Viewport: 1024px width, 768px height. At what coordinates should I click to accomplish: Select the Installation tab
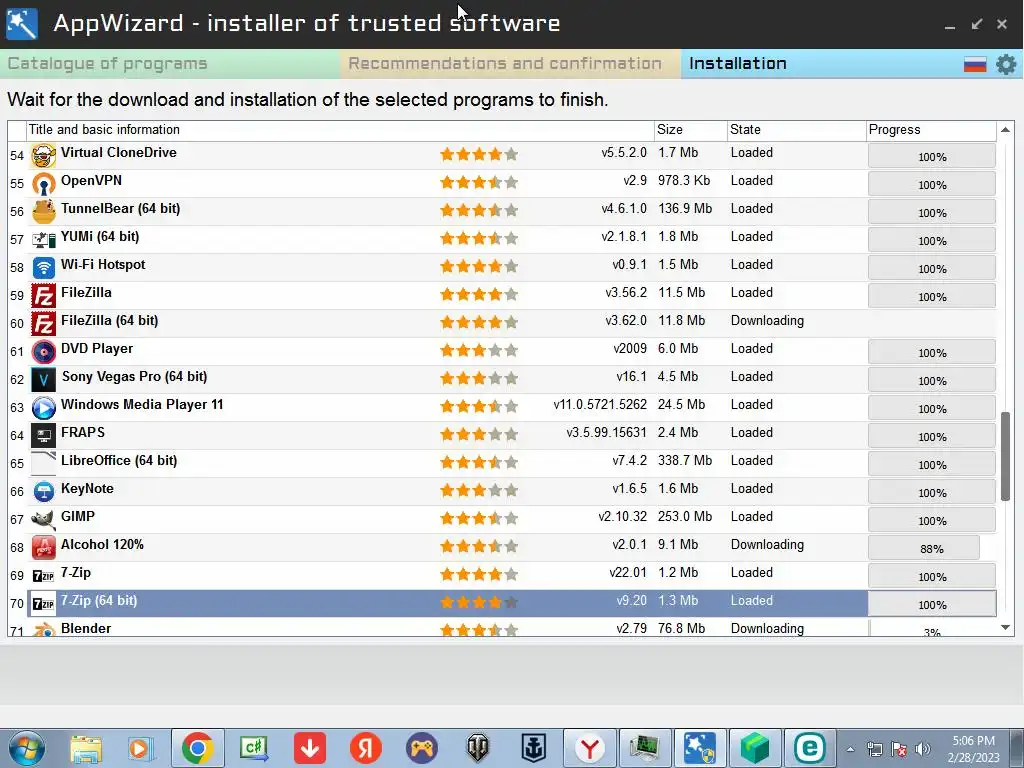(738, 63)
